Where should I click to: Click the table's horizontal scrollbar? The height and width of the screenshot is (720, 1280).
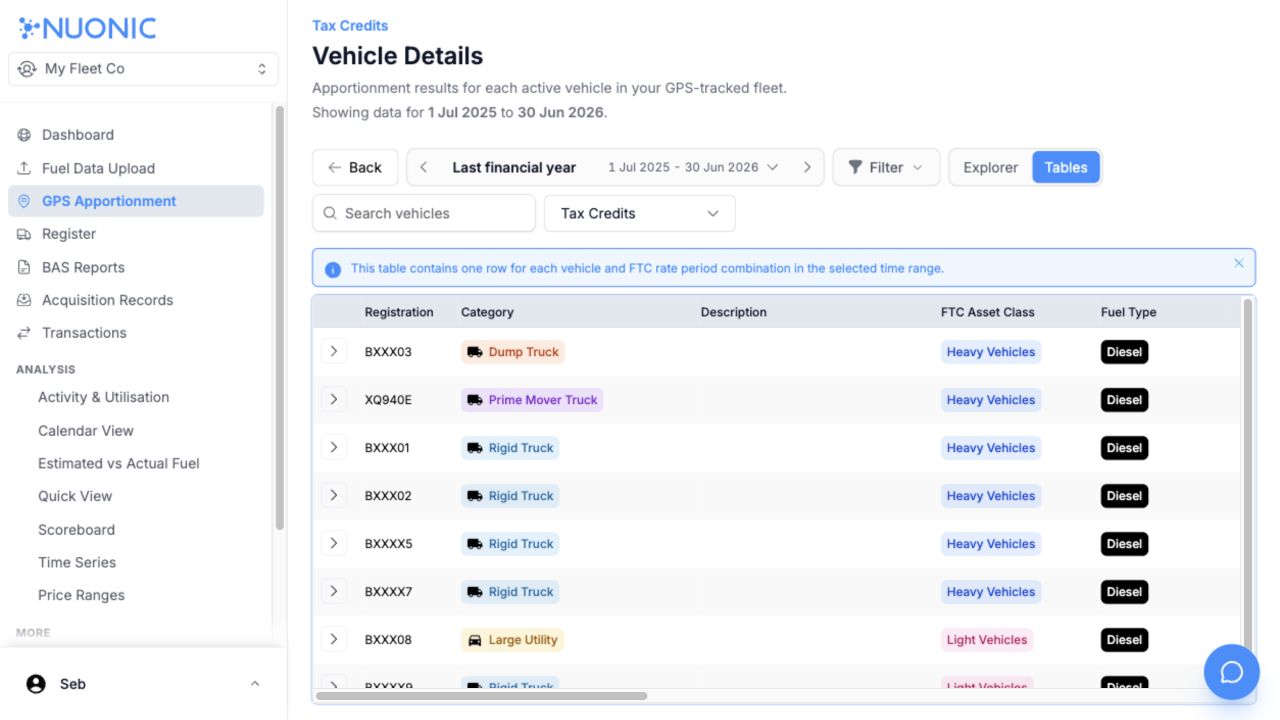481,696
